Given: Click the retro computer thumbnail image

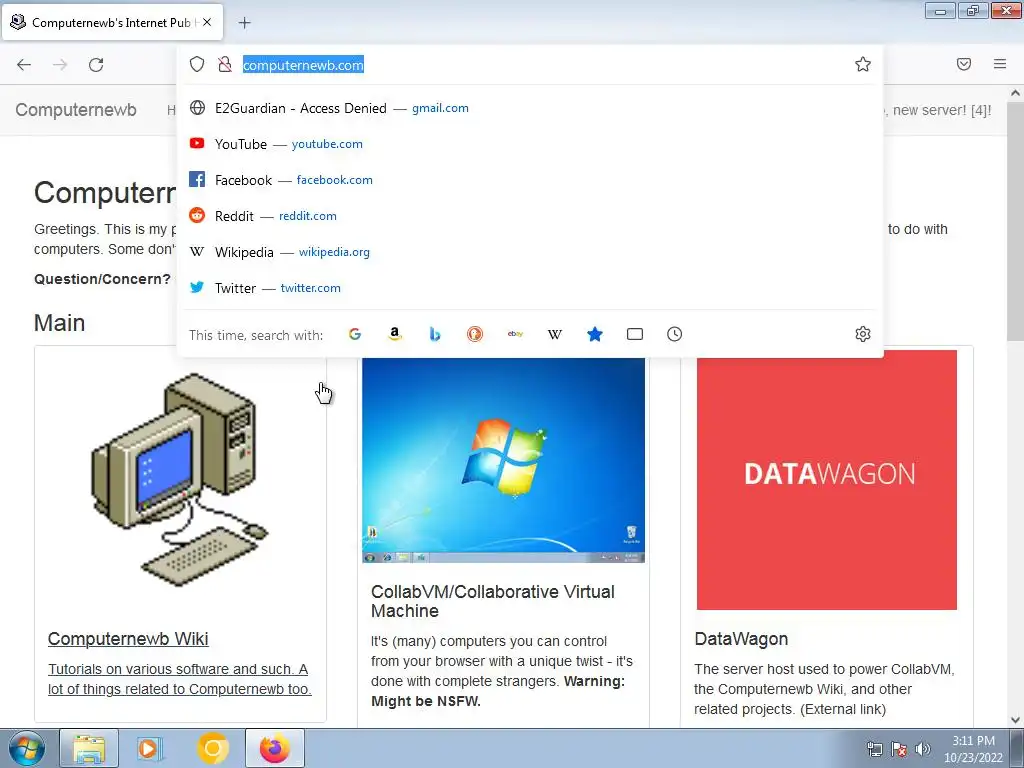Looking at the screenshot, I should 180,479.
